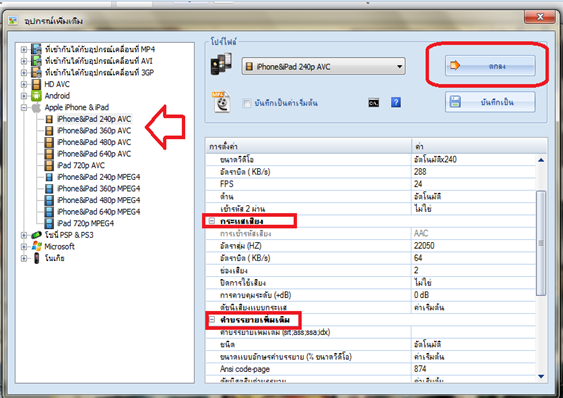
Task: Select iPhone&iPad 480p MPEG4 profile
Action: point(99,200)
